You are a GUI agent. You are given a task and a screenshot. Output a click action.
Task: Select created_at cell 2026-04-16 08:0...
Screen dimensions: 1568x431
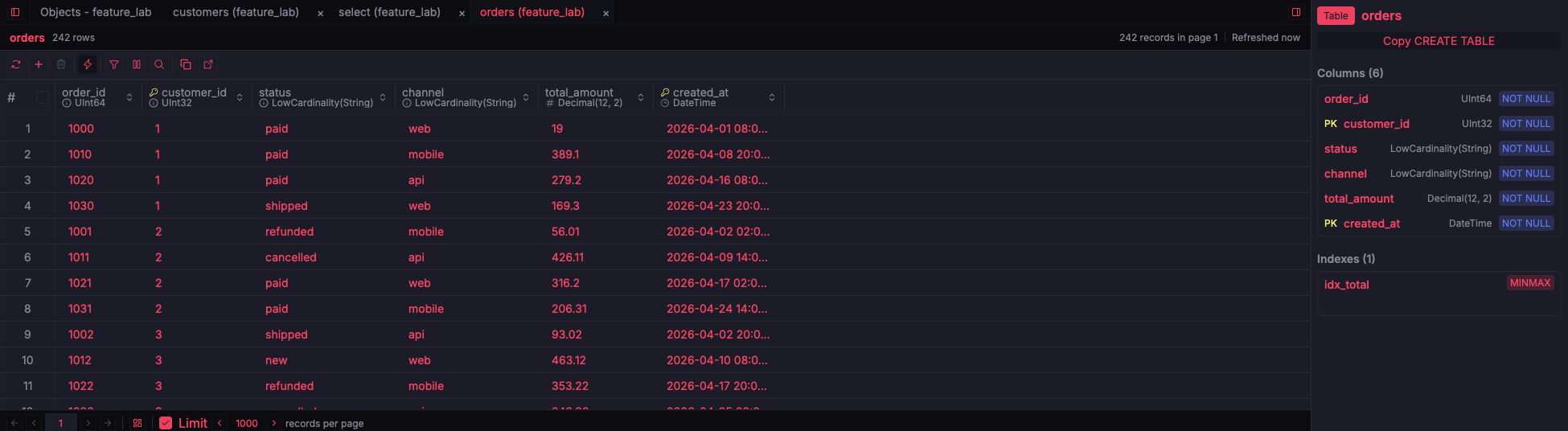click(x=717, y=180)
